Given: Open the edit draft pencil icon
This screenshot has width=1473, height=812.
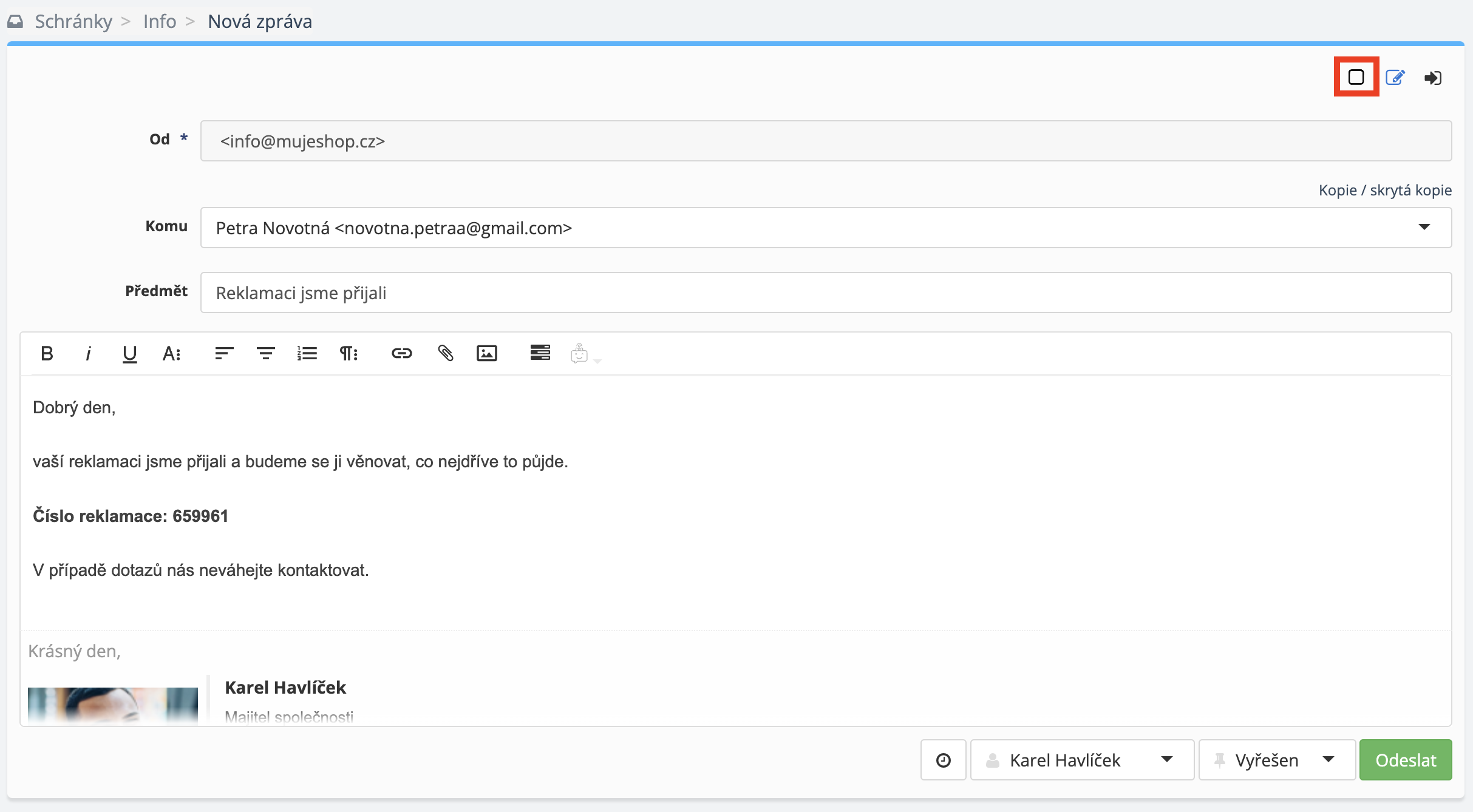Looking at the screenshot, I should [x=1395, y=78].
